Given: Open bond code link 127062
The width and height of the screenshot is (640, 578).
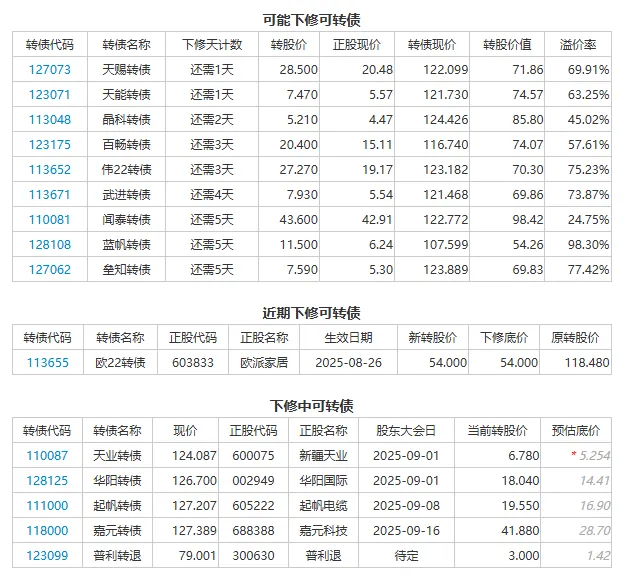Looking at the screenshot, I should (49, 269).
